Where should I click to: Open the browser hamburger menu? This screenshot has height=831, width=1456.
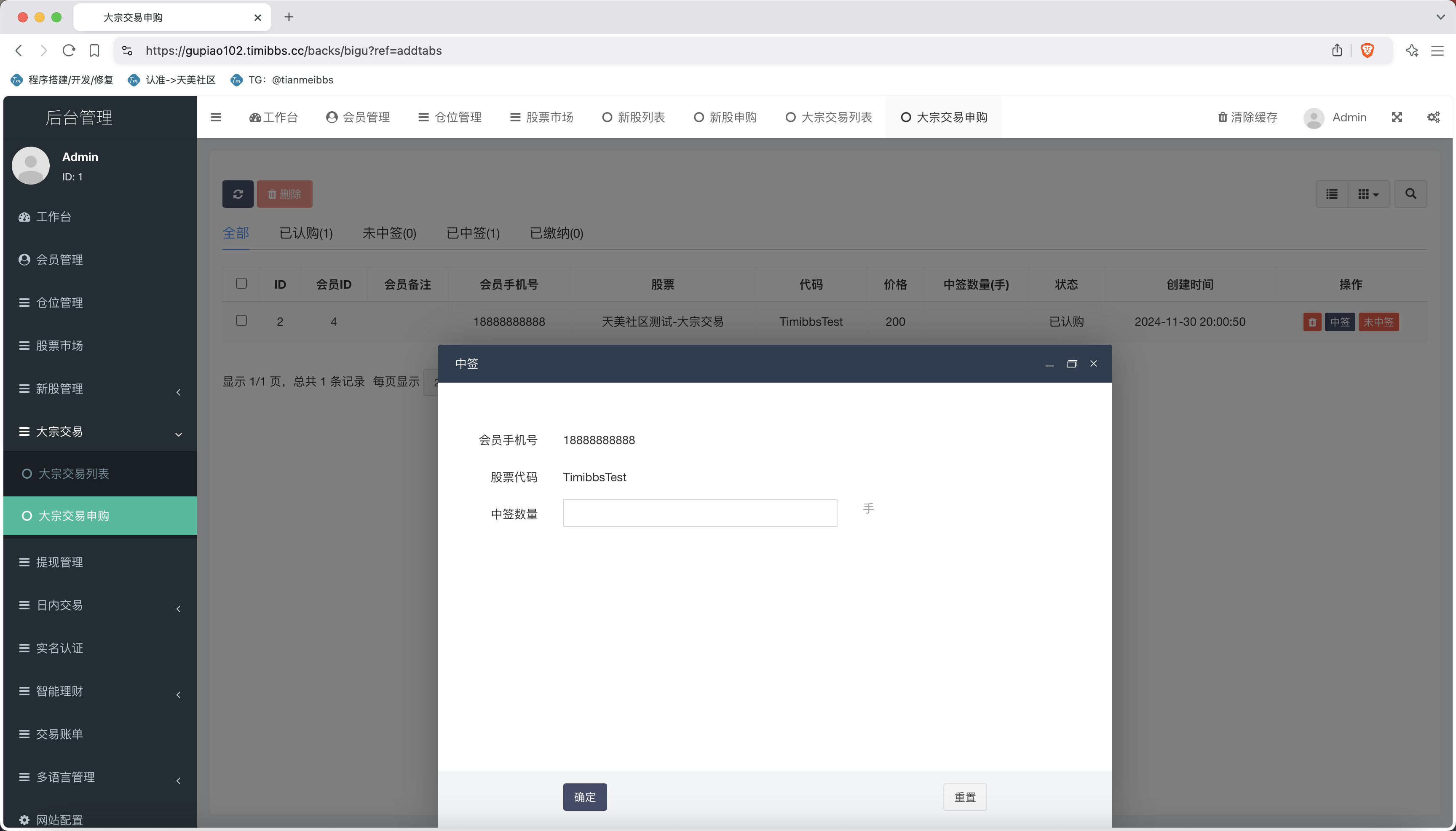[1437, 51]
